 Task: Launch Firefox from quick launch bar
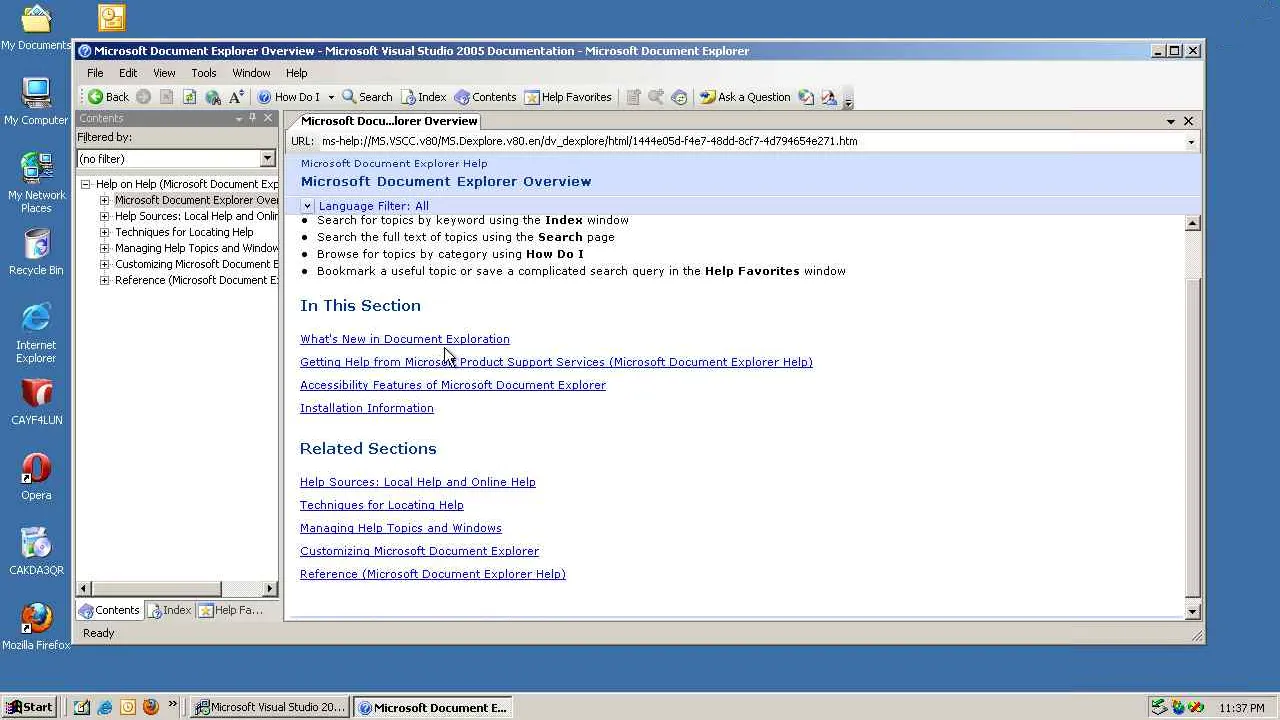coord(151,707)
